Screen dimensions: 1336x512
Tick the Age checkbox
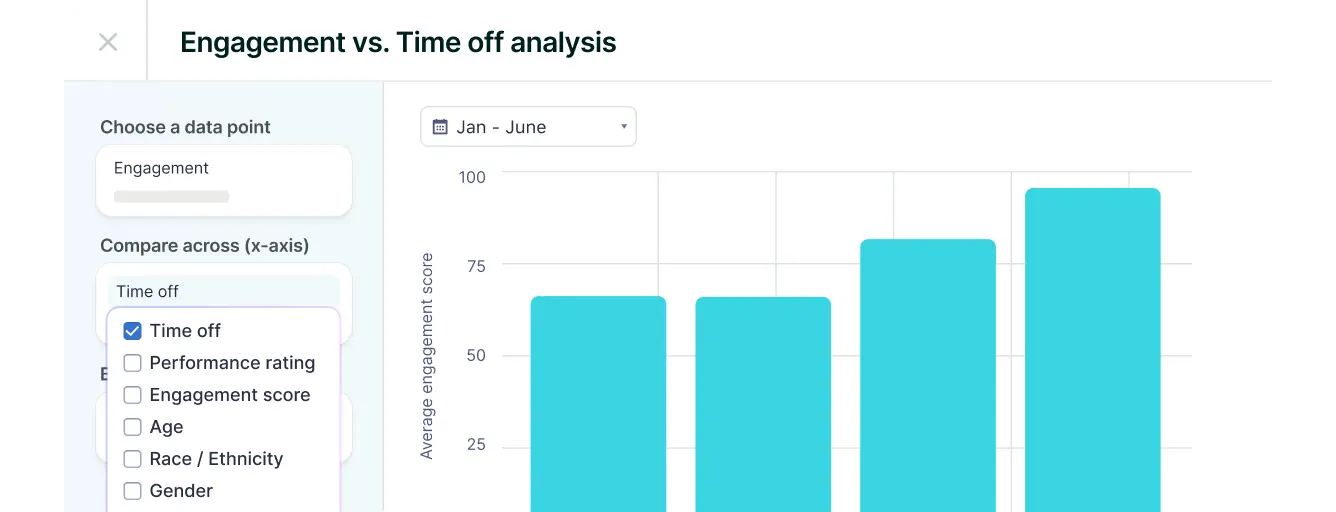click(132, 427)
